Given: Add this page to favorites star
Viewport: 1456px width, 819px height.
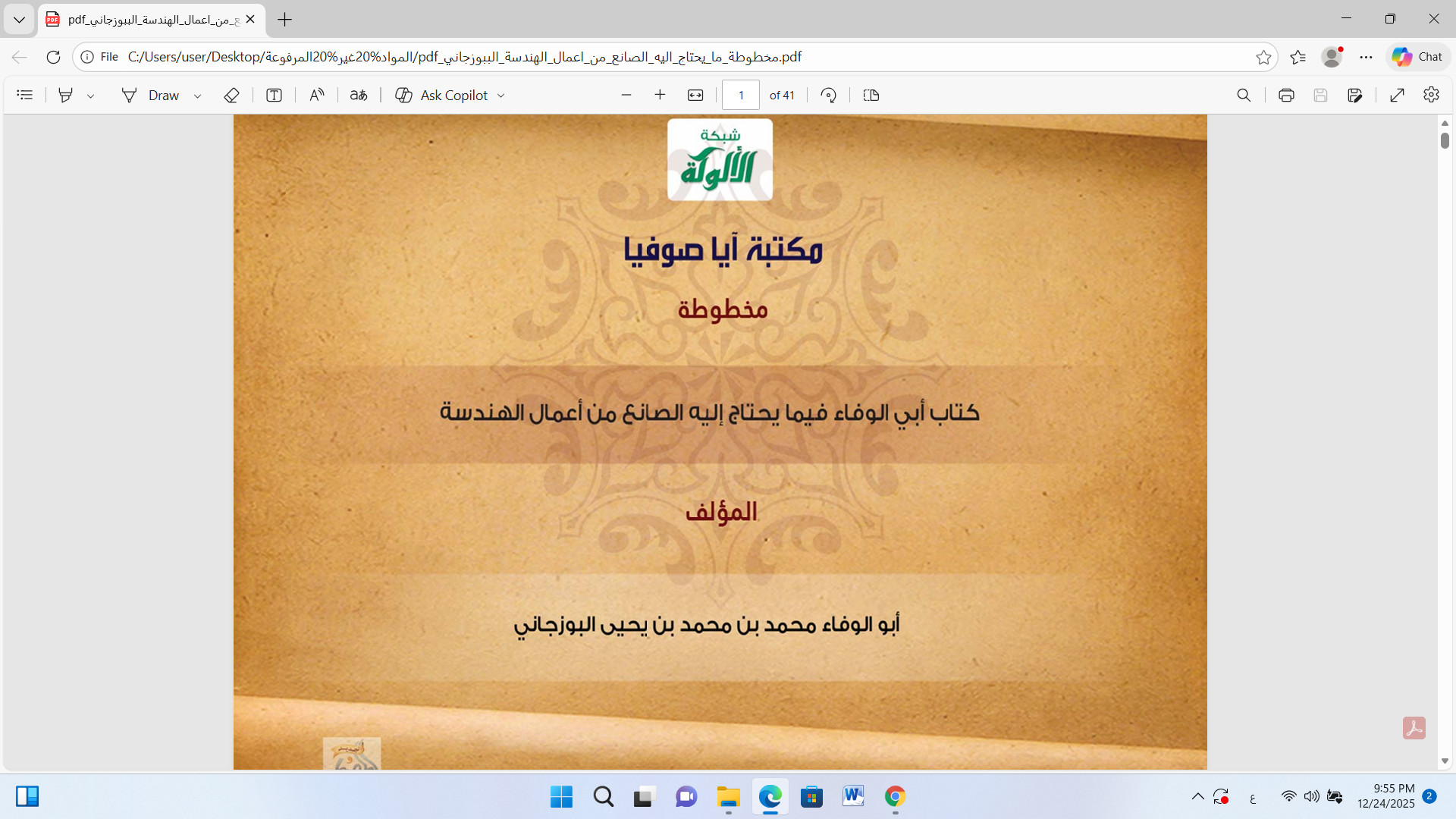Looking at the screenshot, I should pyautogui.click(x=1263, y=57).
